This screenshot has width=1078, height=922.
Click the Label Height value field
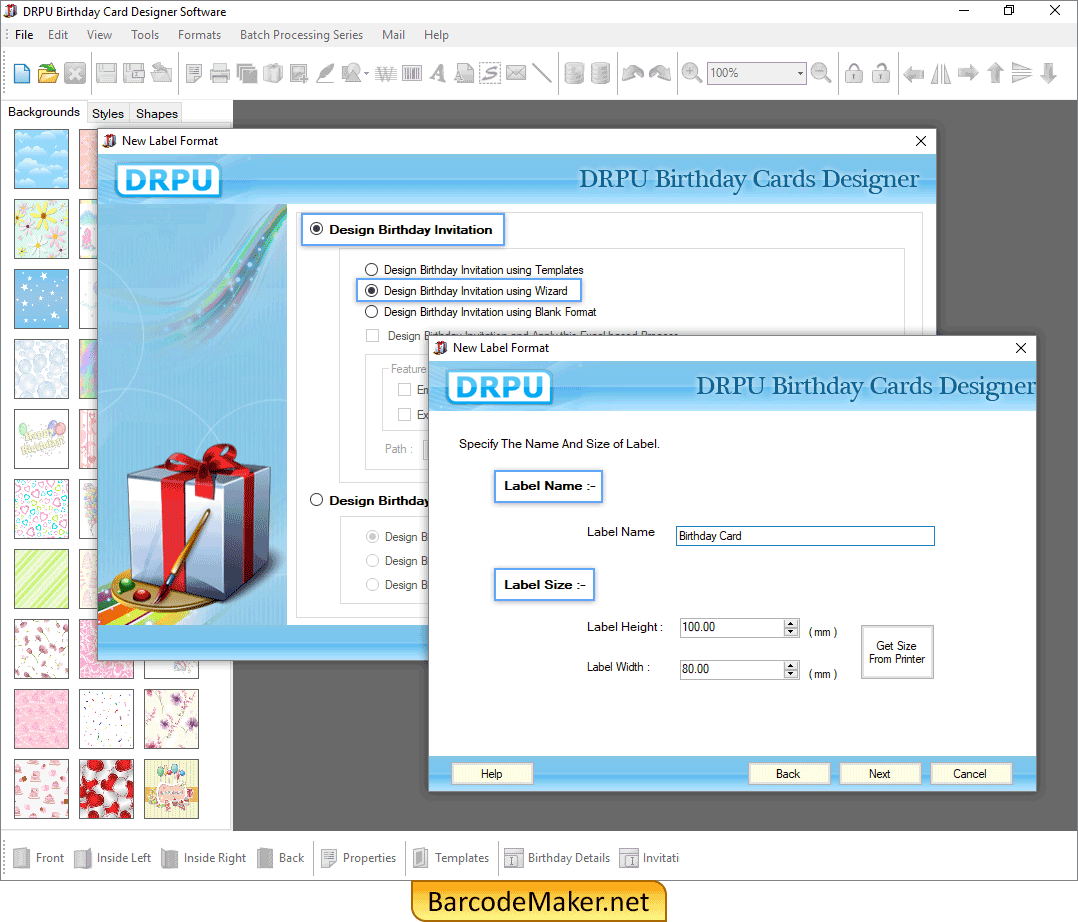(x=732, y=627)
